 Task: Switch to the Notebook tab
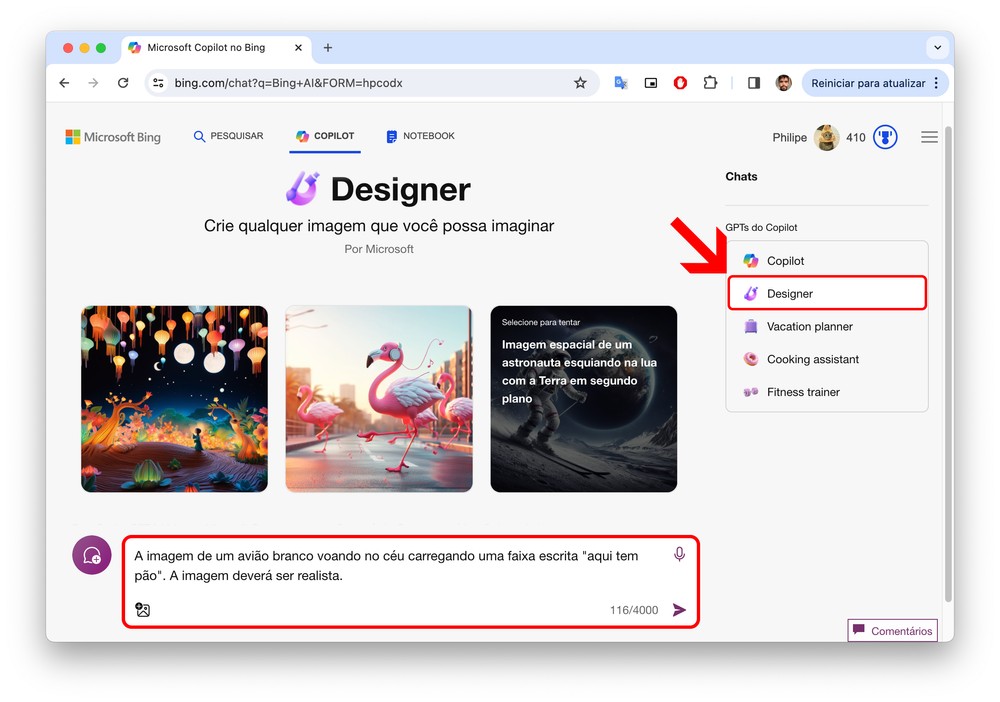point(421,136)
